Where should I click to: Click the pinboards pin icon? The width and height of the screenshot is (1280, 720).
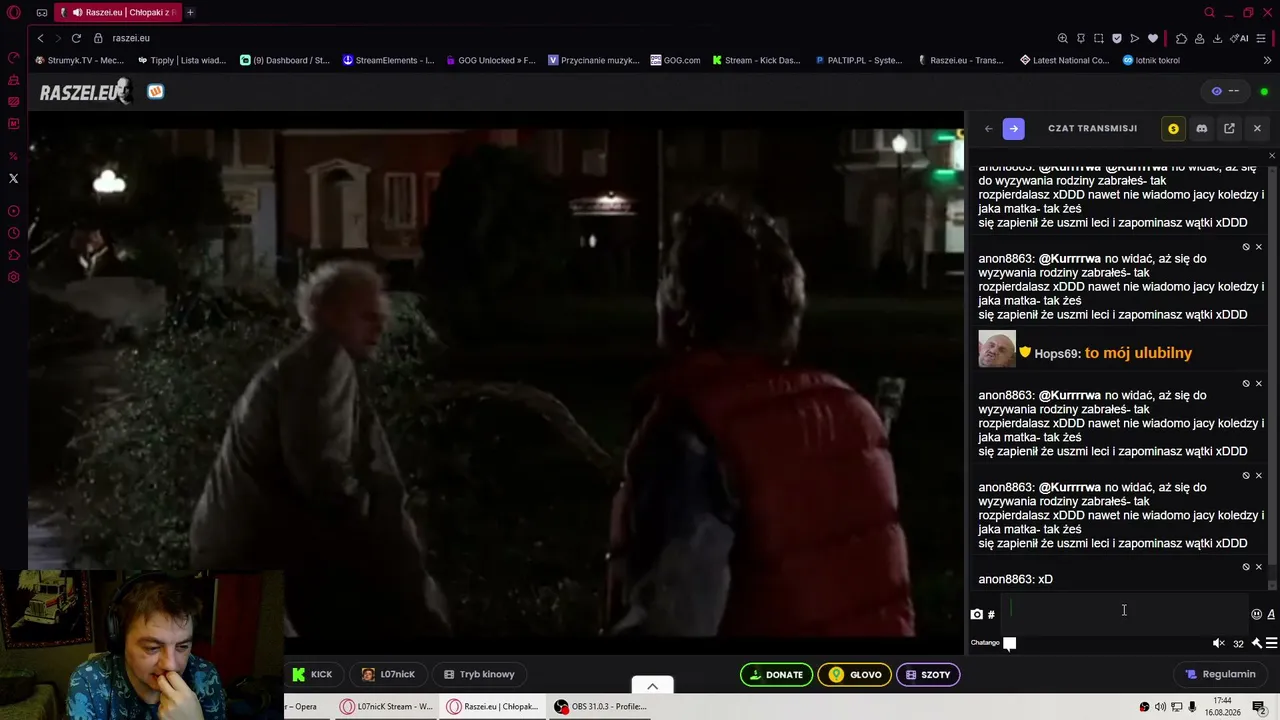click(1081, 38)
